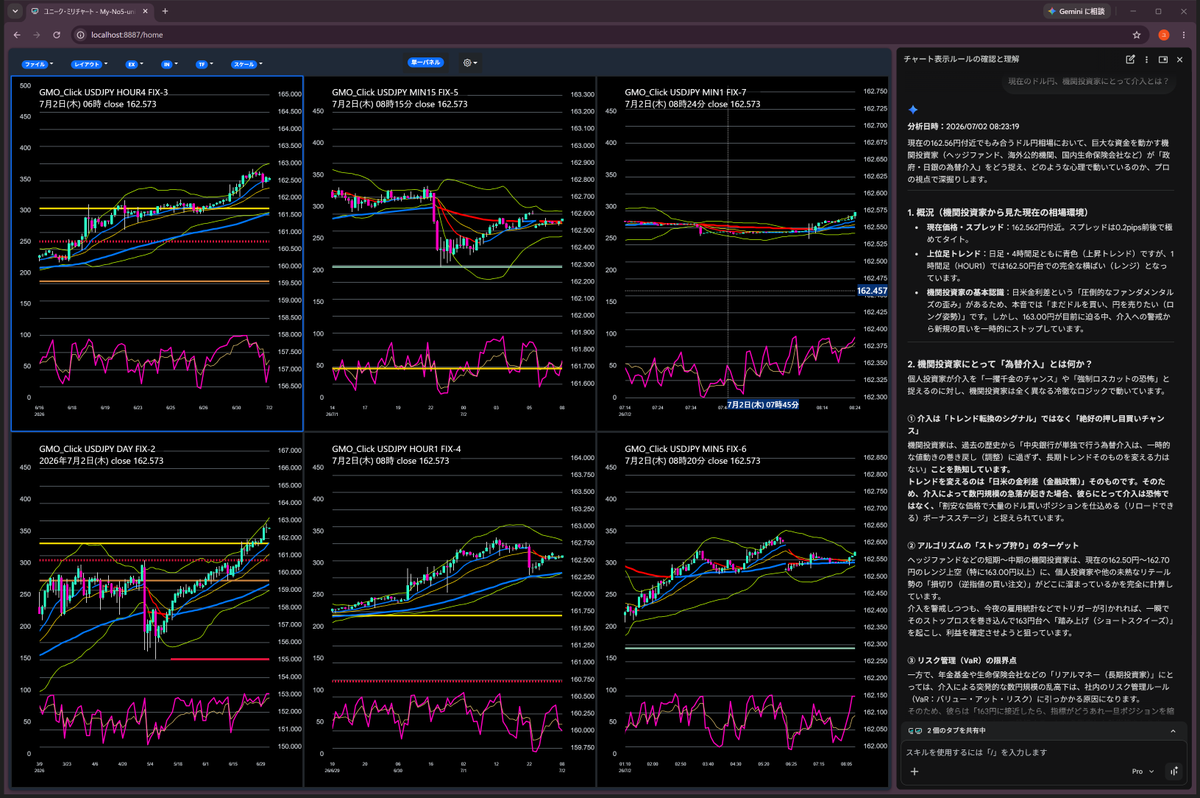Open the TF timeframe dropdown

click(204, 63)
